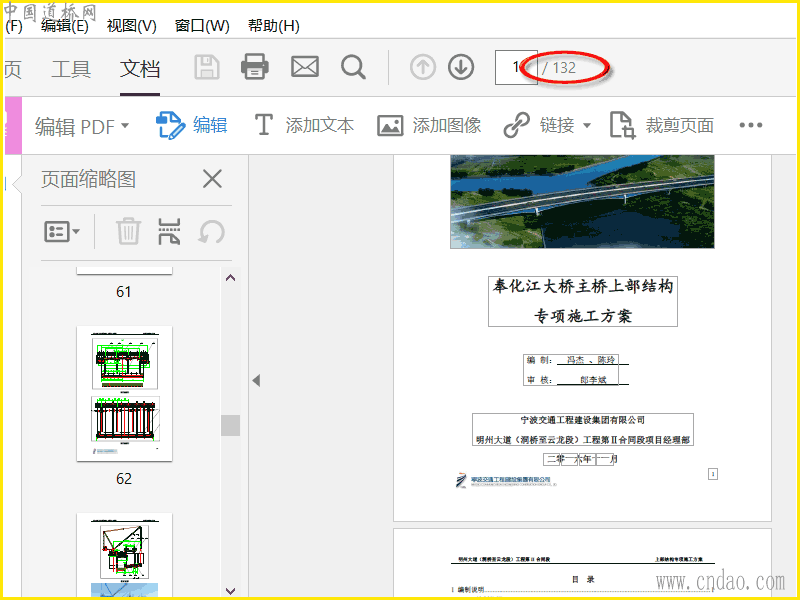Click thumbnail scrollbar up arrow
This screenshot has height=600, width=800.
(231, 278)
